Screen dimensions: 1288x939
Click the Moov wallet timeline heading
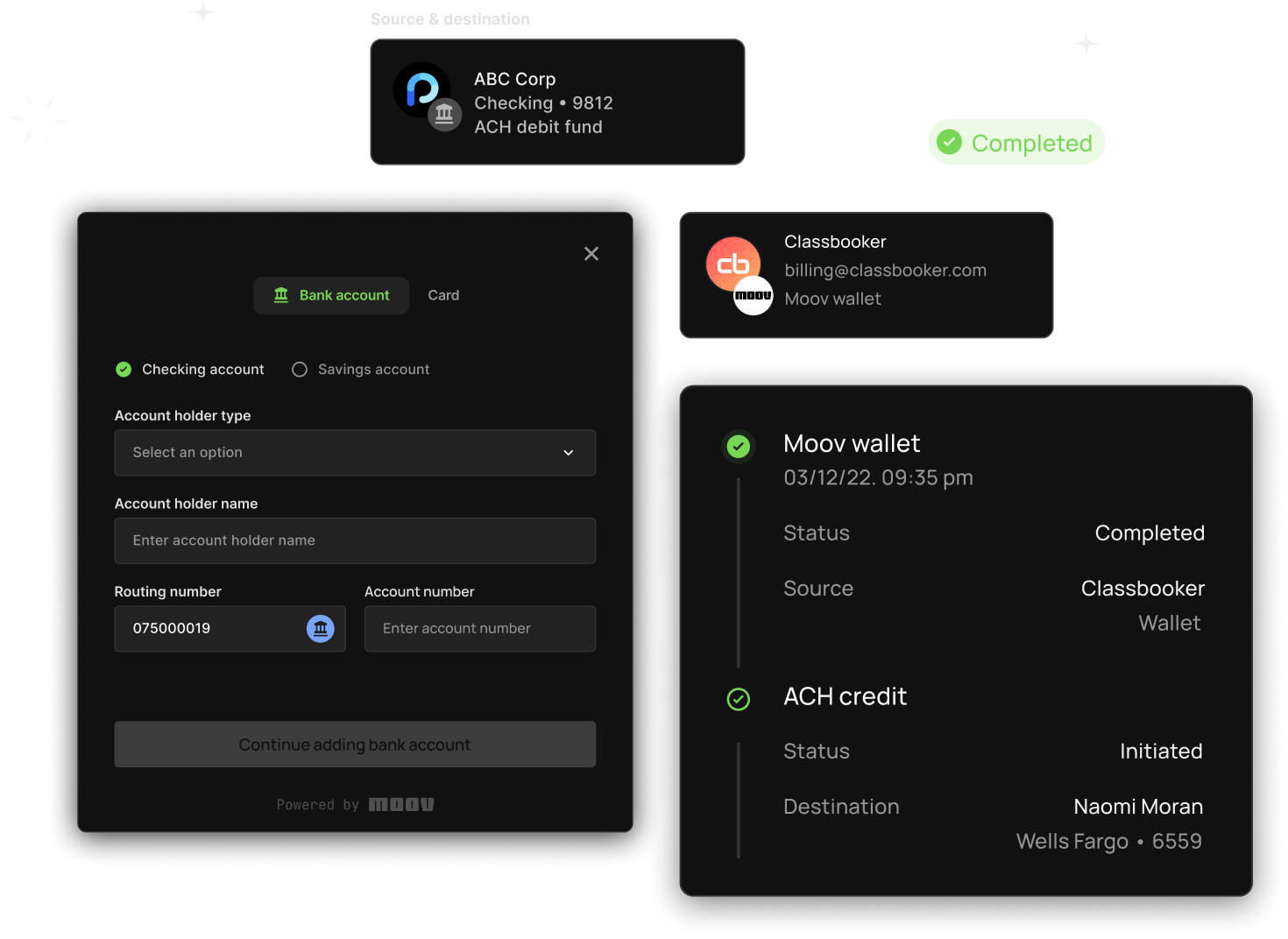pos(852,443)
